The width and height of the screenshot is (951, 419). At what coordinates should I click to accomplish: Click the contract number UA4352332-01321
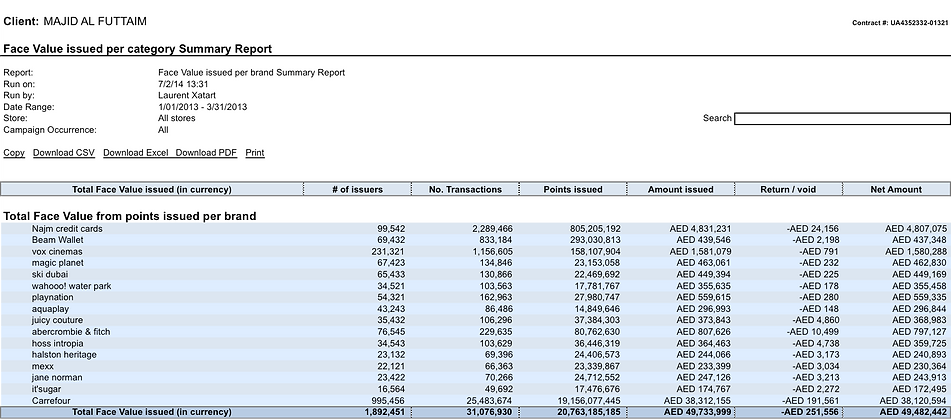coord(919,23)
